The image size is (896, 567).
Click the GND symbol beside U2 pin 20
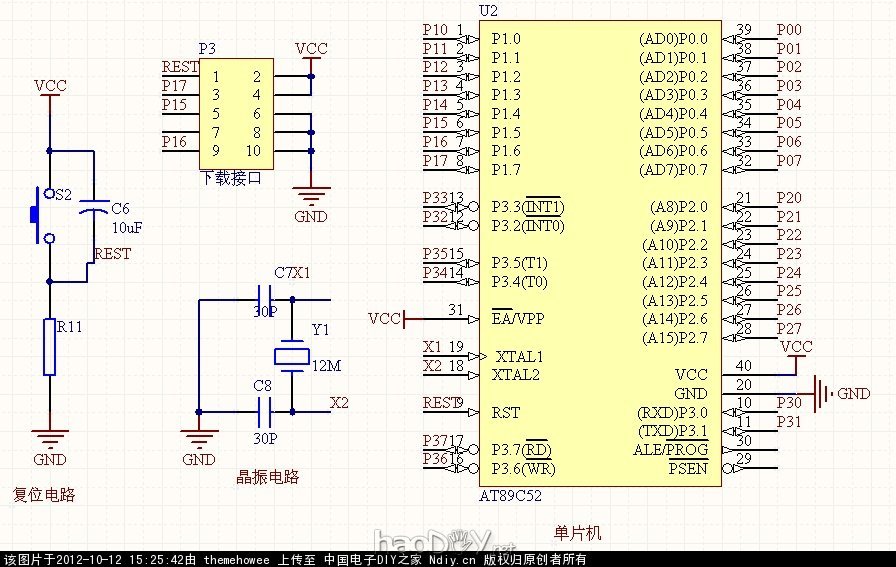point(822,393)
